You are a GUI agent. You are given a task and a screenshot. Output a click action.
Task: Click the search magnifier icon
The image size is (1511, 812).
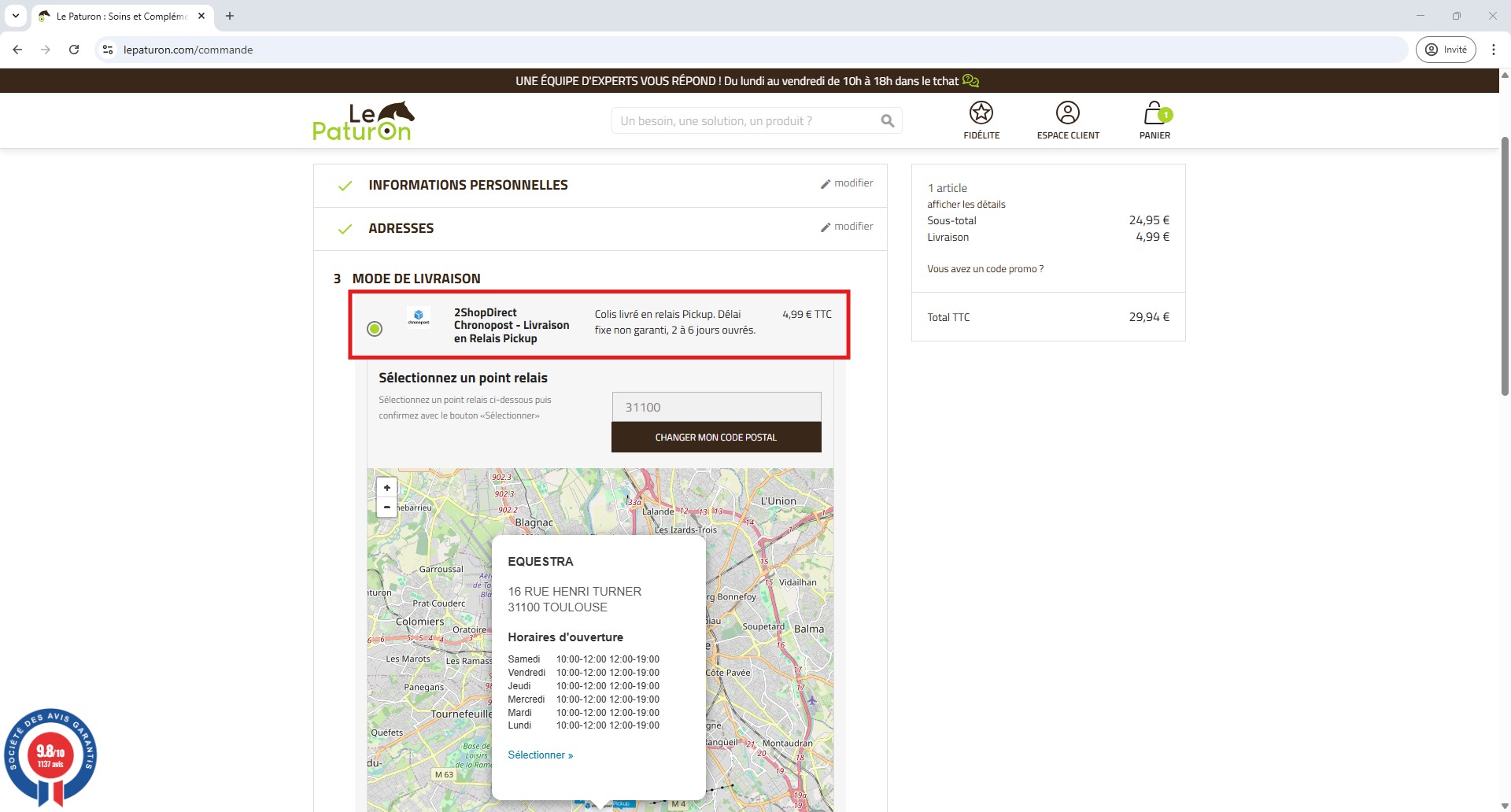888,120
